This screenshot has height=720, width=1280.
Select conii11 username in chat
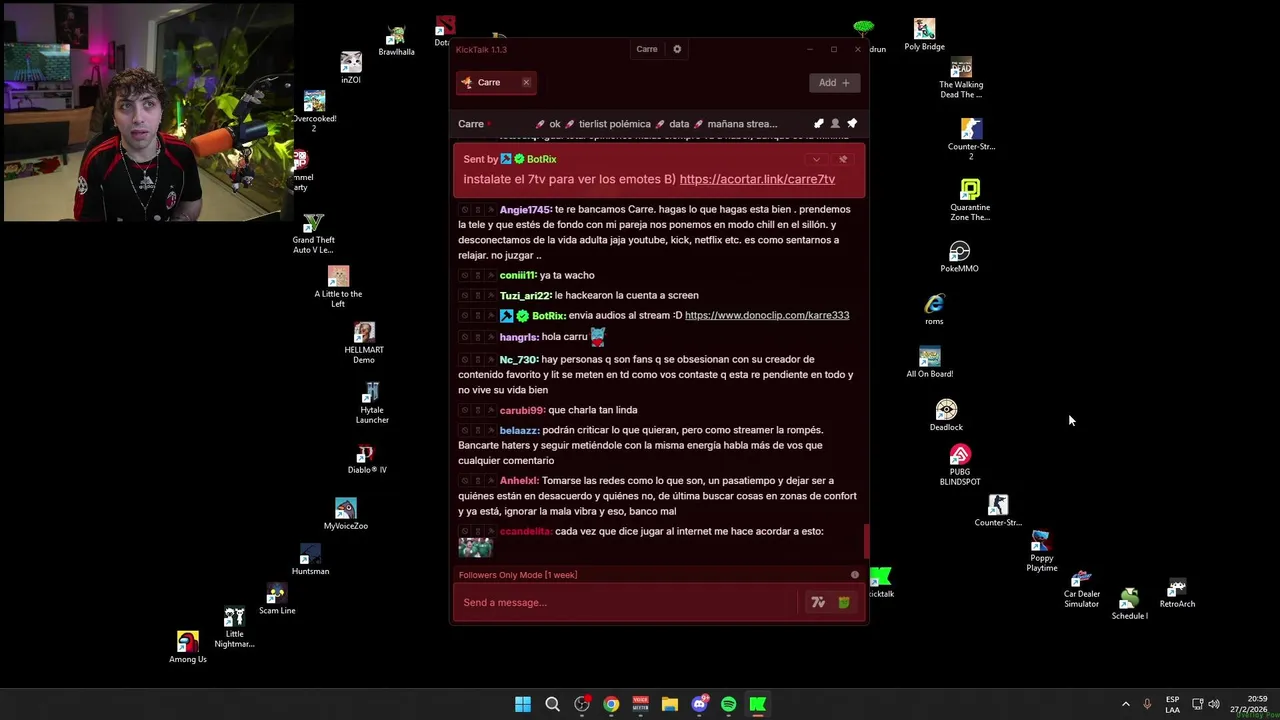518,275
